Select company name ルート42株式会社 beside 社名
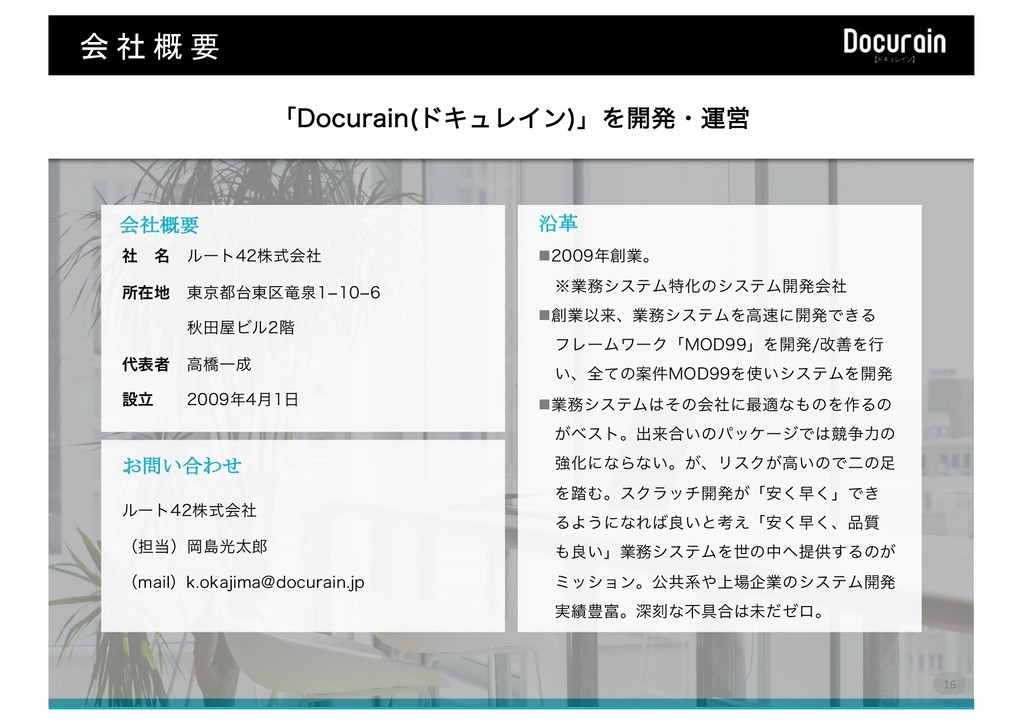The image size is (1024, 724). pyautogui.click(x=254, y=256)
